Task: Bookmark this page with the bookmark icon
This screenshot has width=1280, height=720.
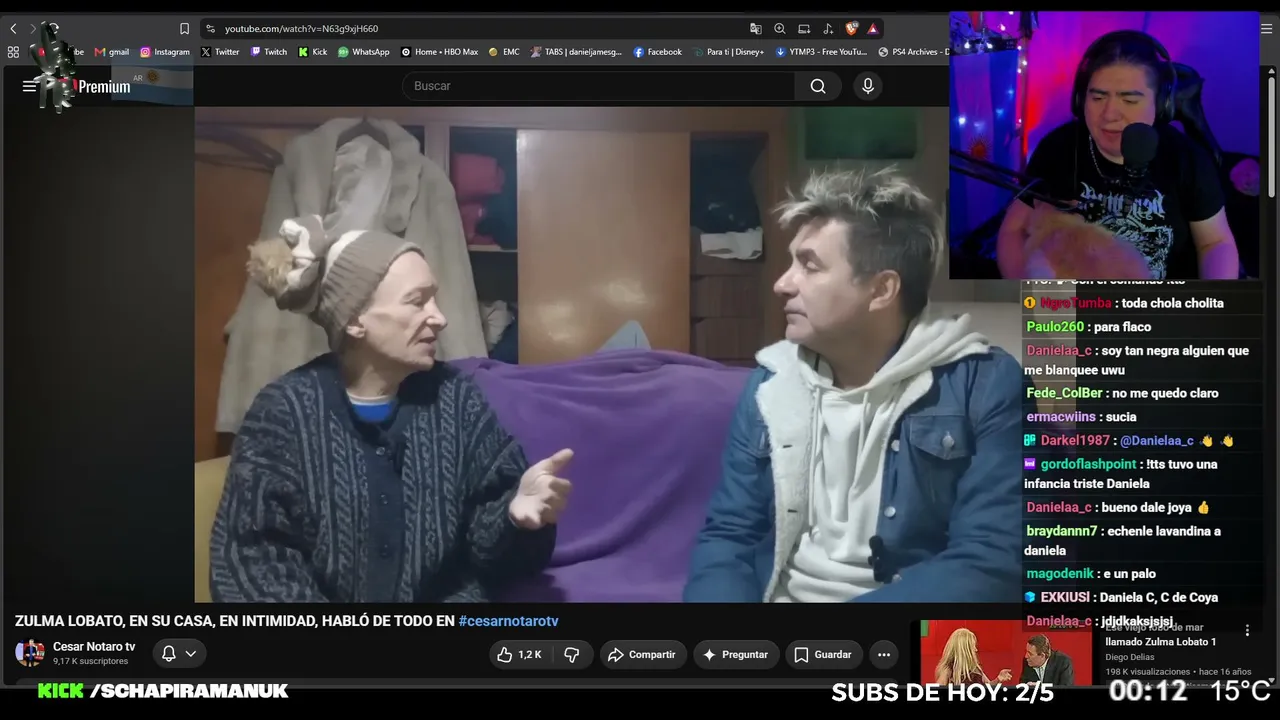Action: [184, 29]
